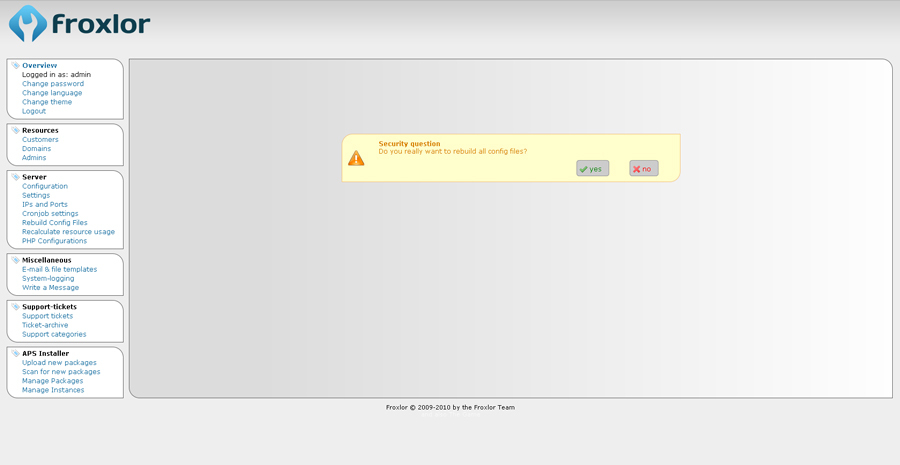Screen dimensions: 900x465
Task: Click the orange warning triangle icon
Action: pyautogui.click(x=356, y=158)
